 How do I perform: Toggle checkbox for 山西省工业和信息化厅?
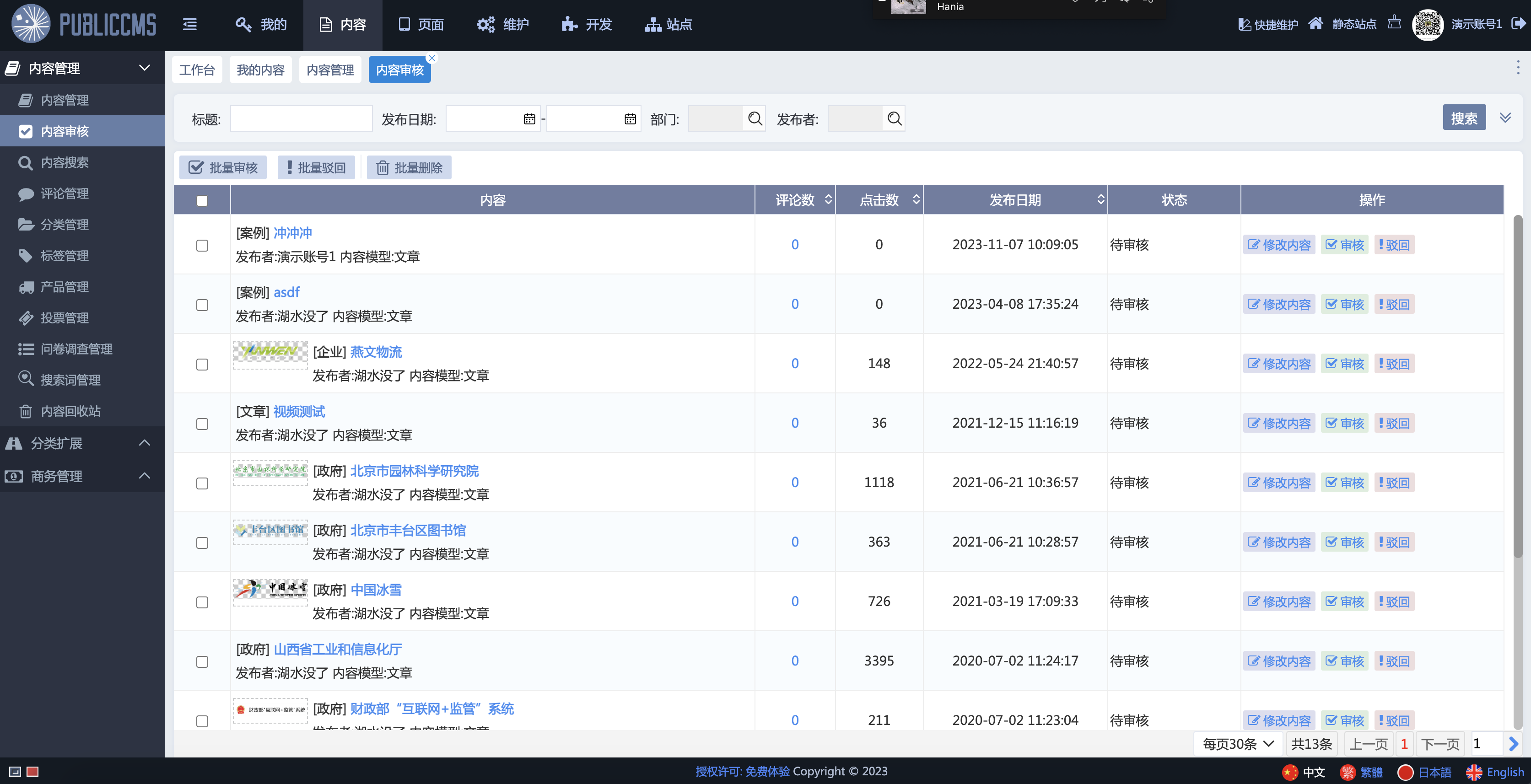pos(202,661)
